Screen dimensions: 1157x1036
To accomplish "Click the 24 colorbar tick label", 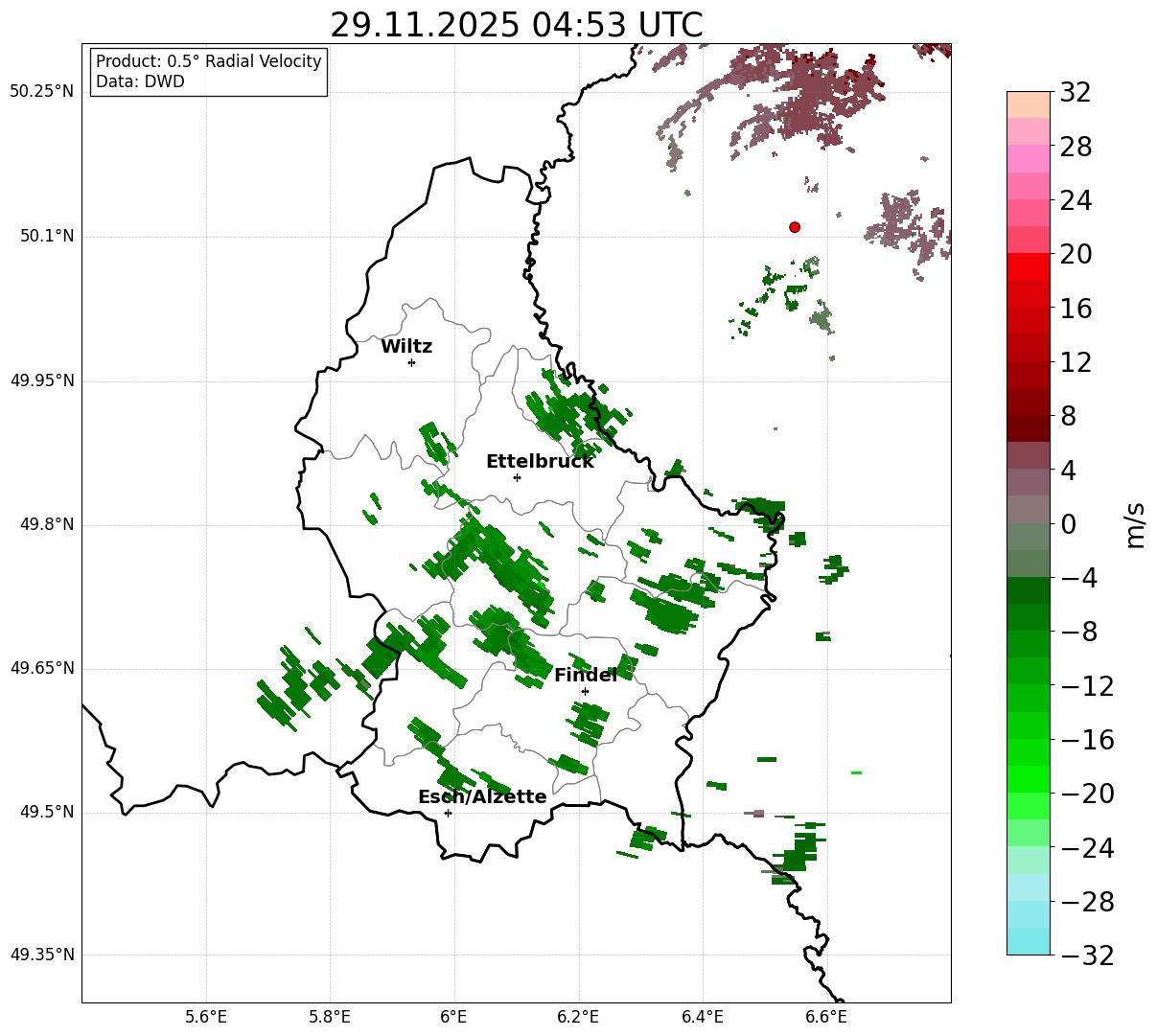I will (x=1076, y=201).
